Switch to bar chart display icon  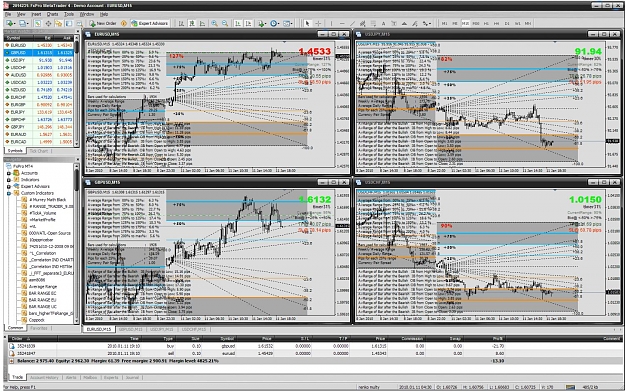point(181,24)
